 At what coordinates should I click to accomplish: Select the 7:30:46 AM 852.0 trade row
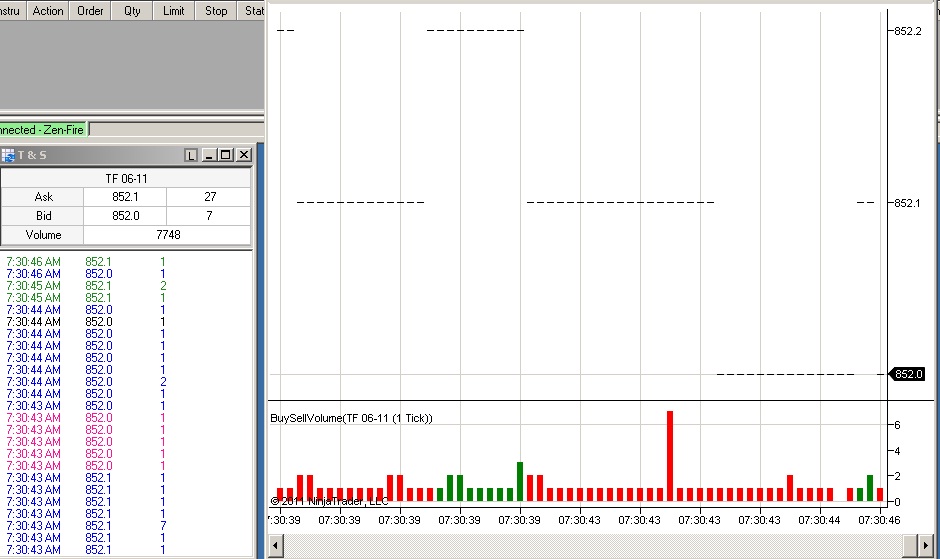[126, 274]
